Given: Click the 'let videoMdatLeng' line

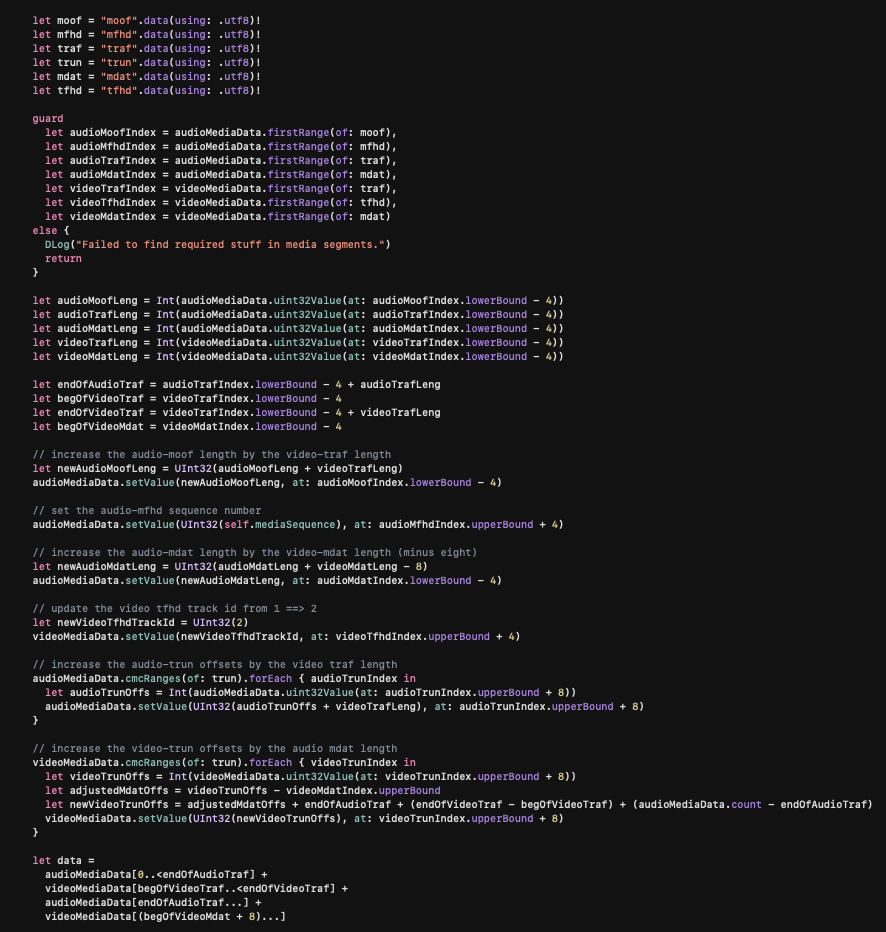Looking at the screenshot, I should (298, 357).
